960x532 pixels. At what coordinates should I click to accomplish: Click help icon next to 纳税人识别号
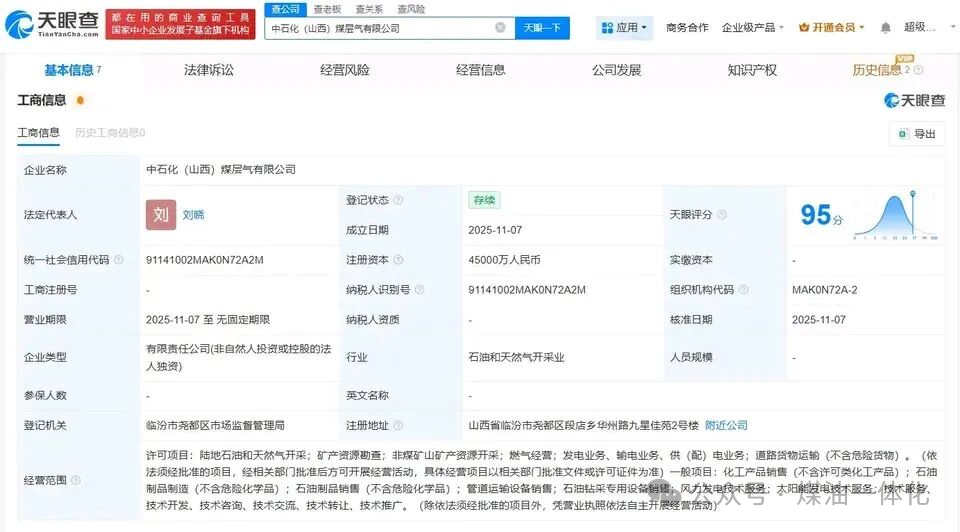tap(419, 290)
